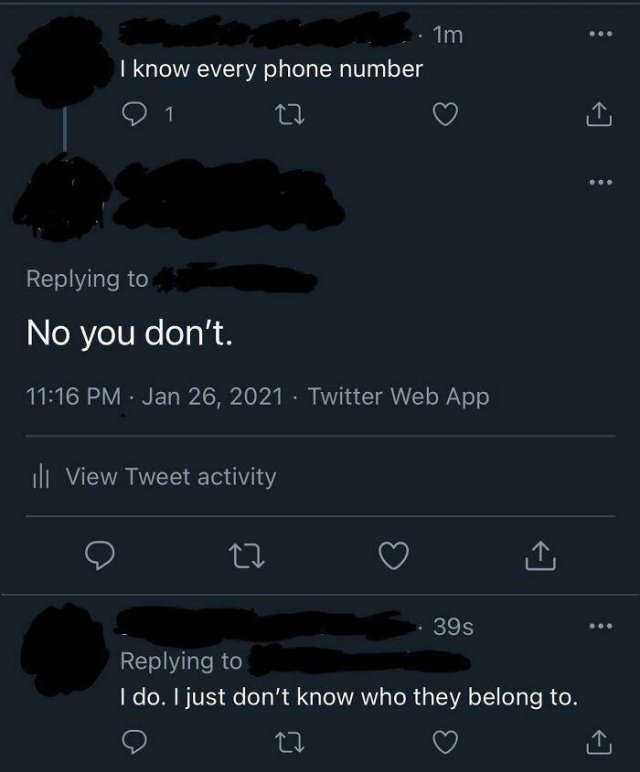Reply to the 'I know every phone number' tweet

(x=132, y=119)
